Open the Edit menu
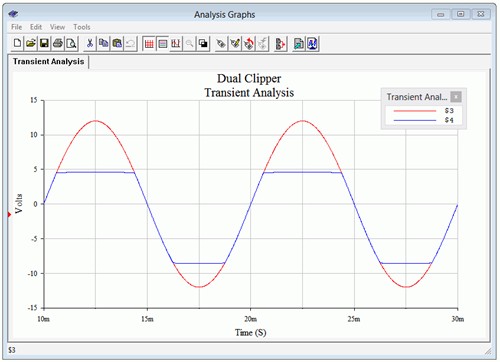Screen dimensions: 500x362 click(36, 27)
